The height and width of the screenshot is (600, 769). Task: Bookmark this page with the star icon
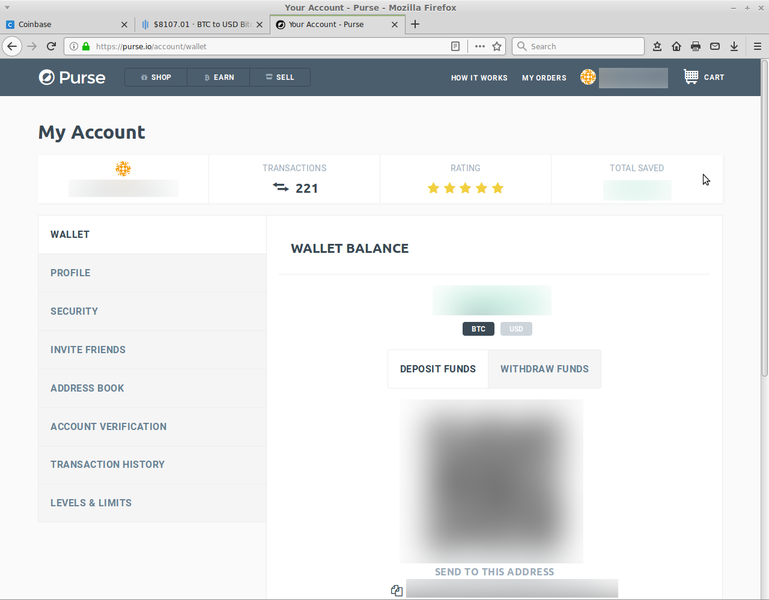point(497,47)
